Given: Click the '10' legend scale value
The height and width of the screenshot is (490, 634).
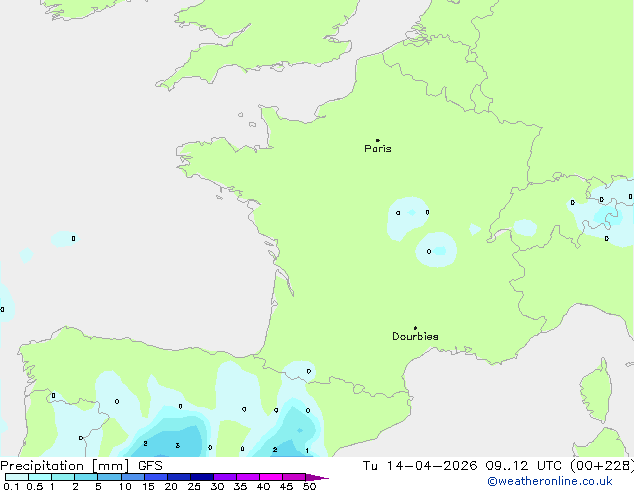Looking at the screenshot, I should 125,486.
